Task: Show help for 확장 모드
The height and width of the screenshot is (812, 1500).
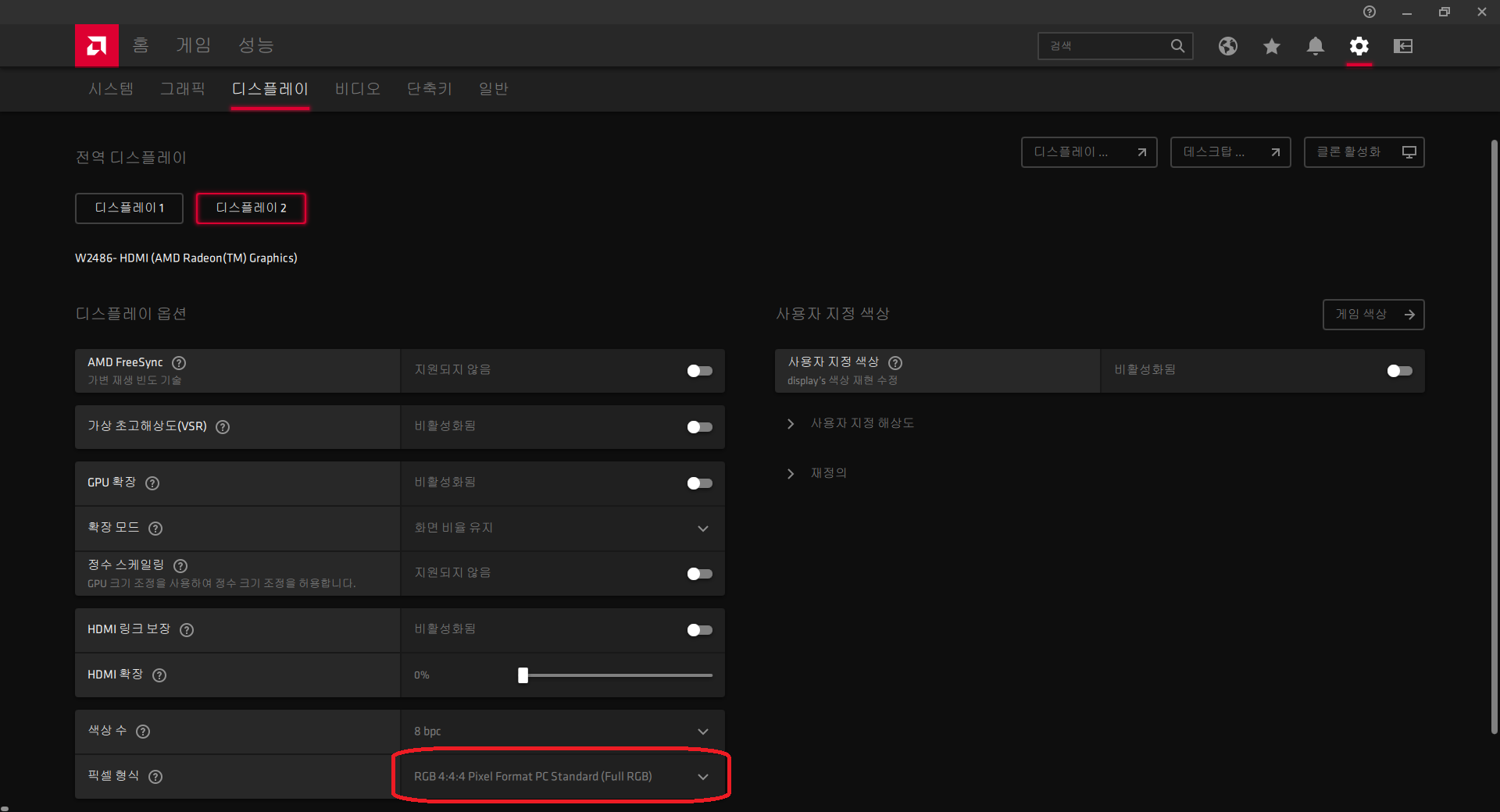Action: click(x=155, y=529)
